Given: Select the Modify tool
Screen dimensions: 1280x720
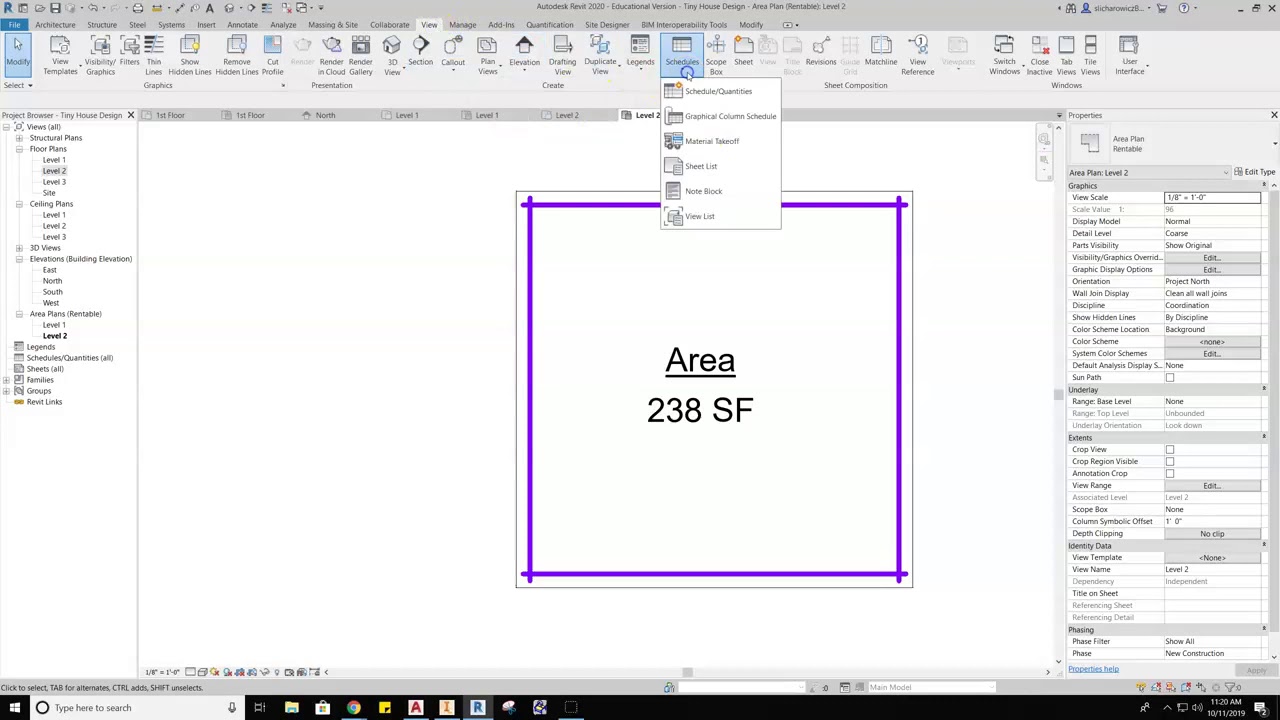Looking at the screenshot, I should coord(17,55).
